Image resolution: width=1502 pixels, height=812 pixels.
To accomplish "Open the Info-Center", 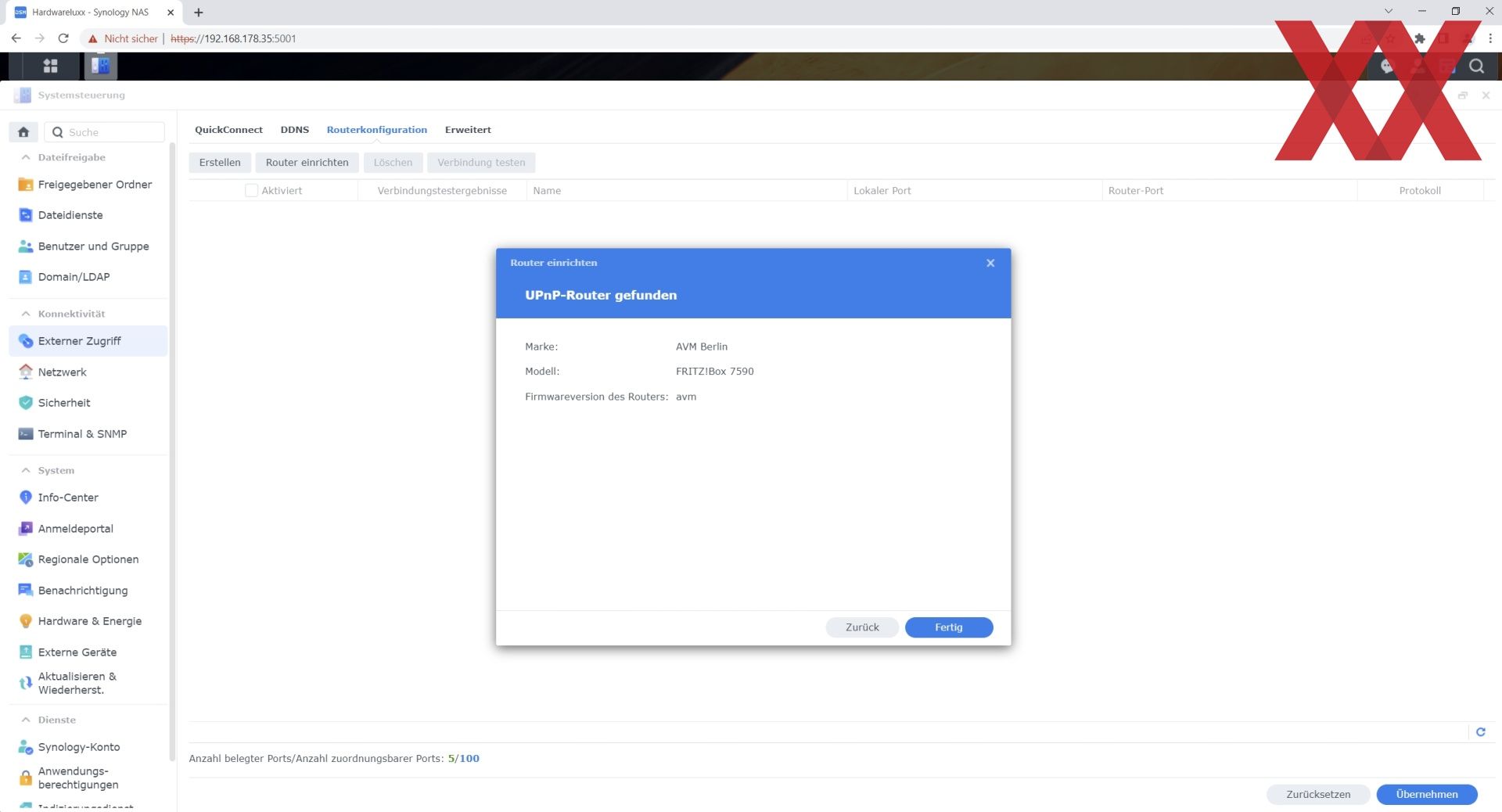I will [88, 498].
